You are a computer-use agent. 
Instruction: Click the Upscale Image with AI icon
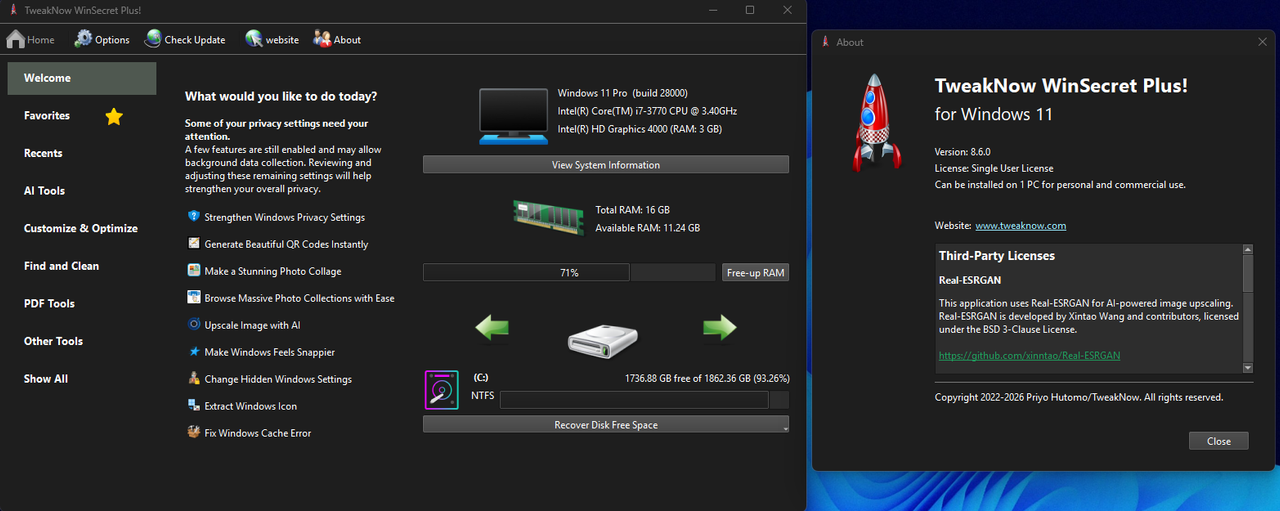pyautogui.click(x=194, y=325)
